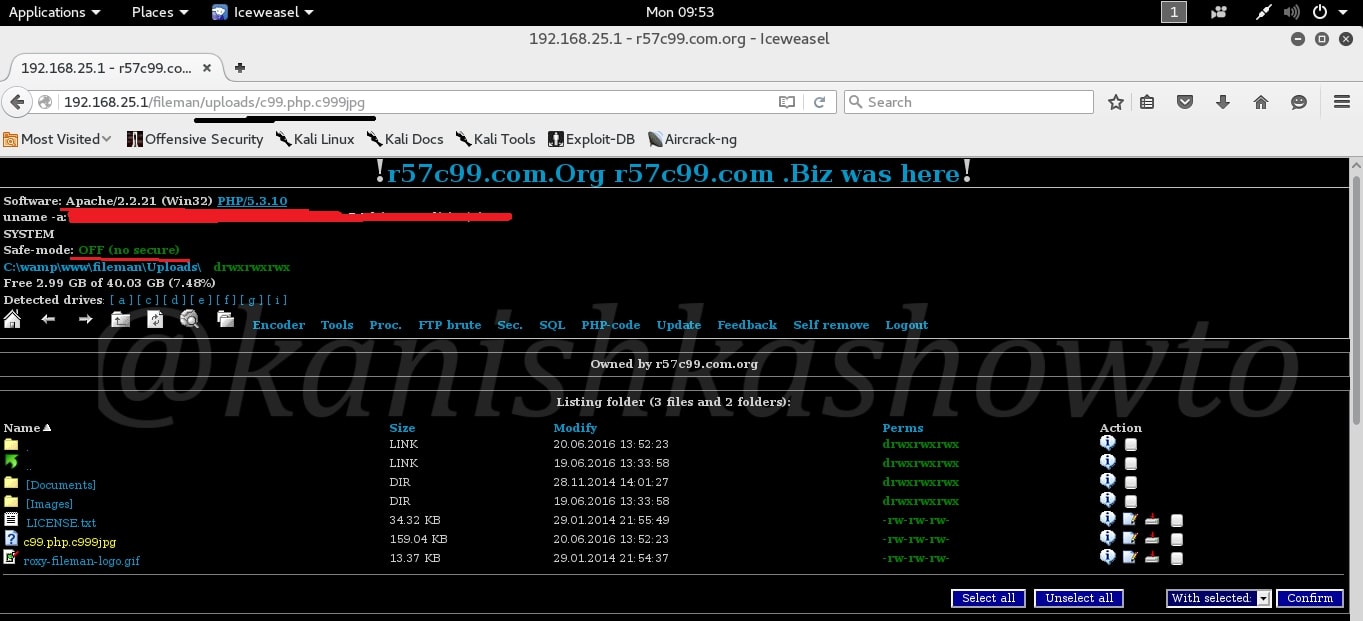Viewport: 1363px width, 621px height.
Task: Download roxy-fileman-logo.gif via download icon
Action: point(1152,557)
